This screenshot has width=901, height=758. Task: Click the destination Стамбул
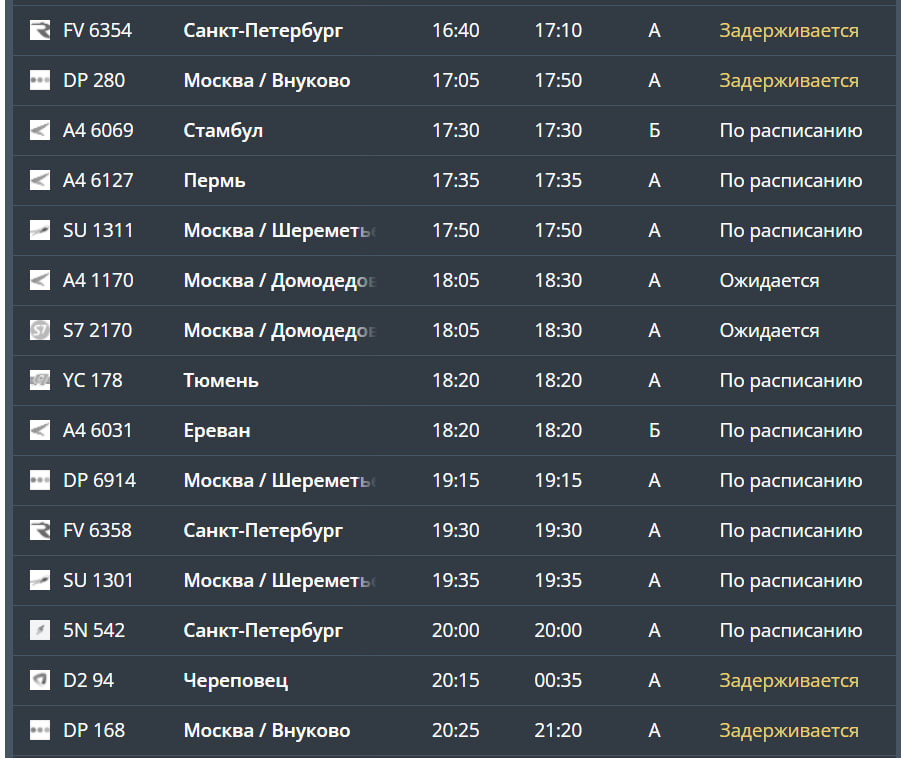tap(223, 131)
